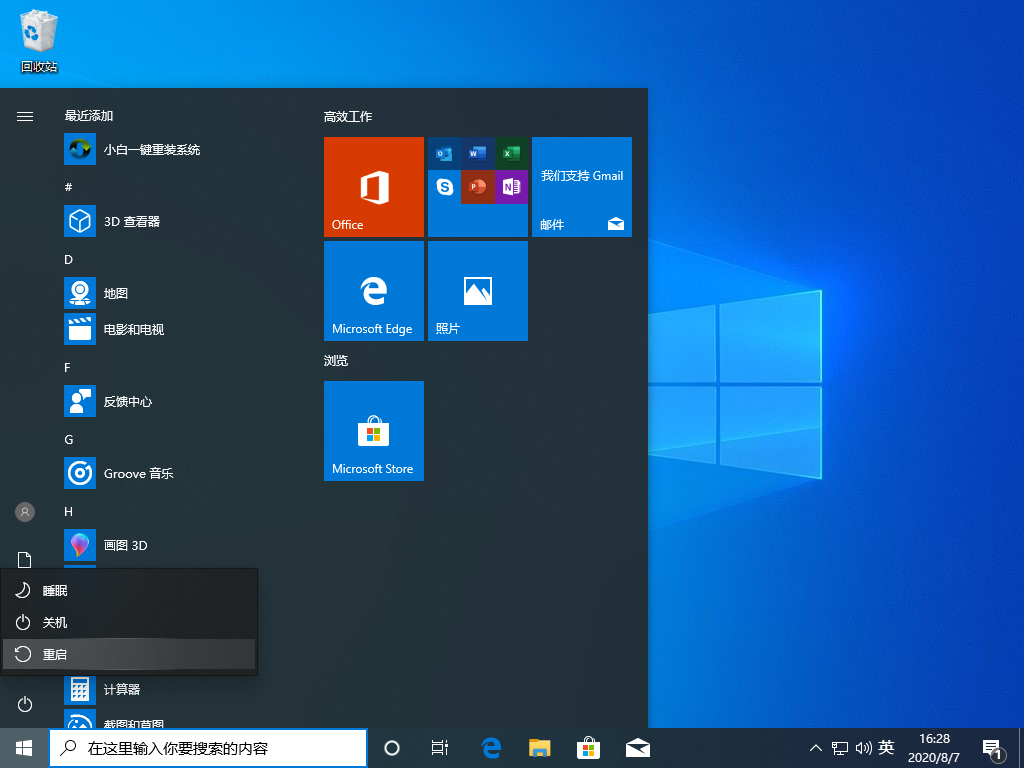The image size is (1024, 768).
Task: Open the Microsoft Store tile
Action: point(373,431)
